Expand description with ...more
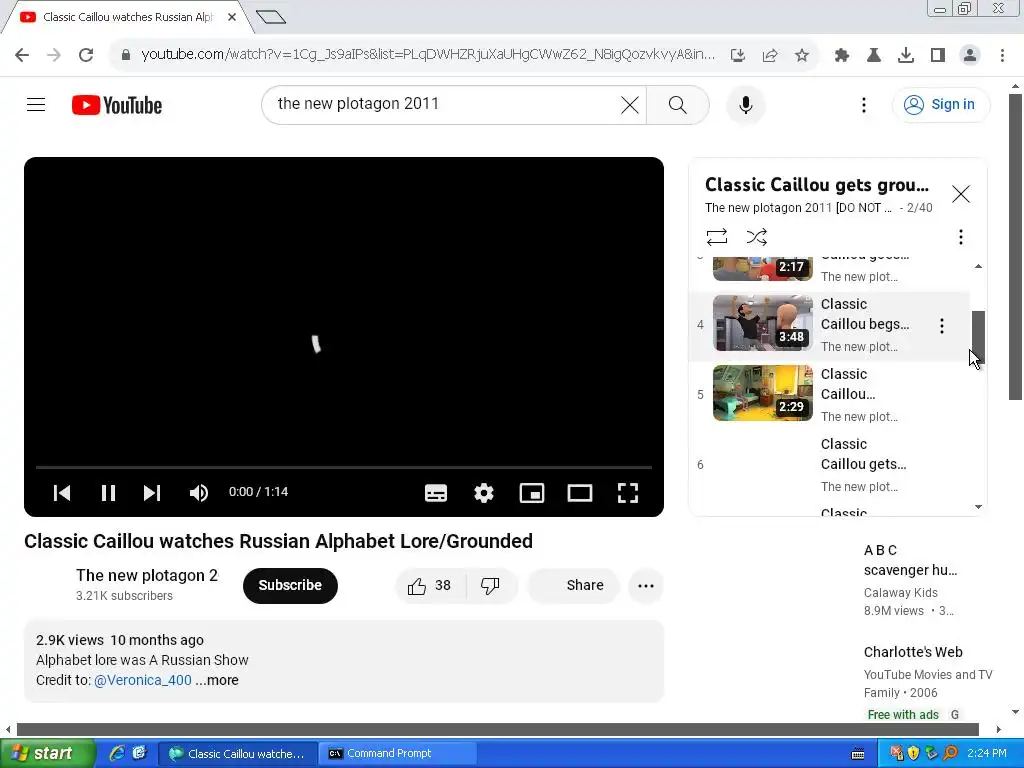1024x768 pixels. point(217,680)
